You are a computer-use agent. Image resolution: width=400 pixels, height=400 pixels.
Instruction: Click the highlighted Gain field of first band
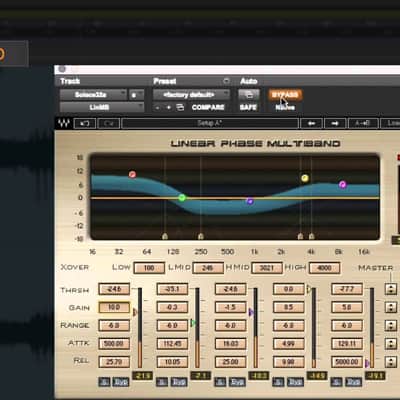point(114,307)
